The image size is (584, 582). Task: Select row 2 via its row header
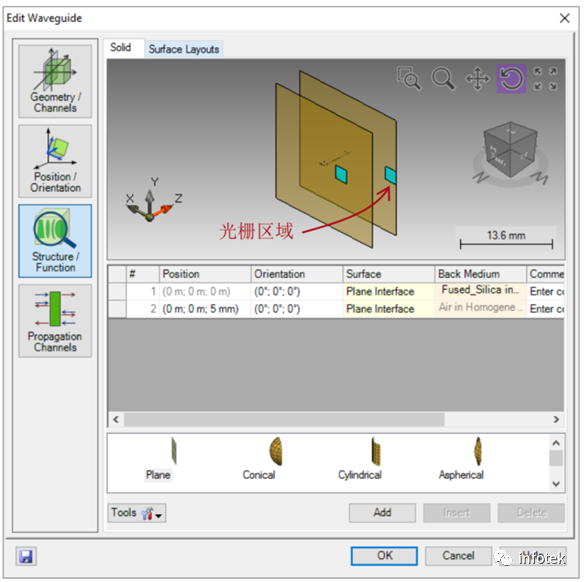click(x=117, y=309)
